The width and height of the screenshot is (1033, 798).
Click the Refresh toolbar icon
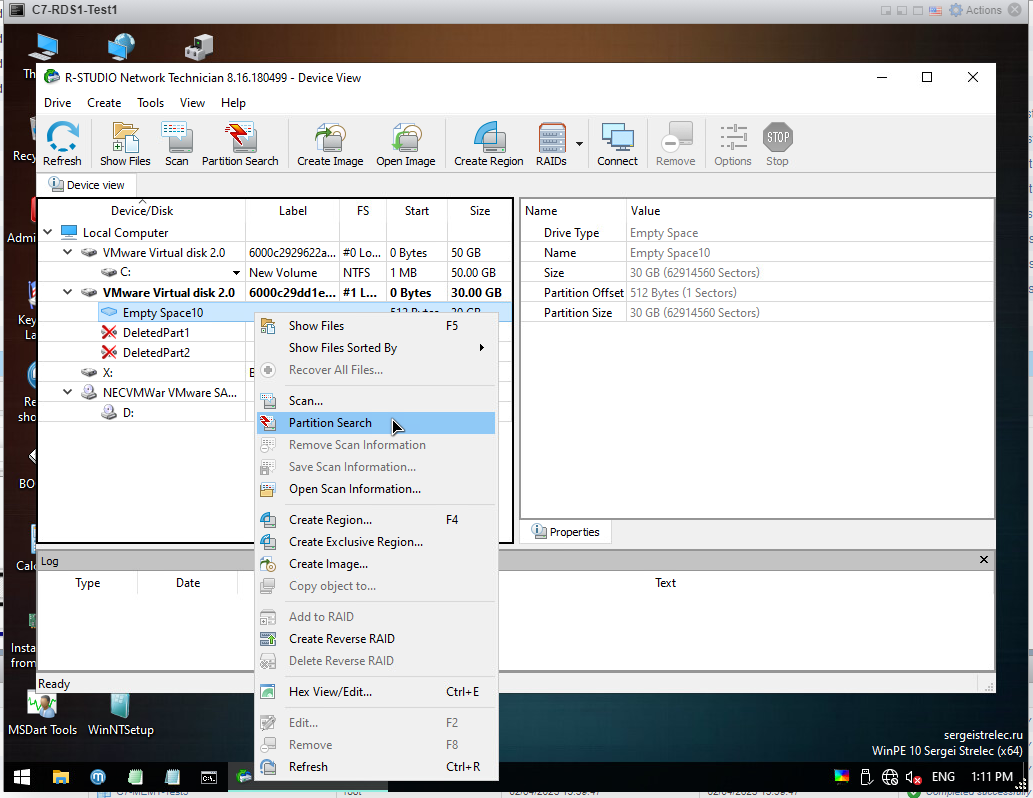click(62, 143)
